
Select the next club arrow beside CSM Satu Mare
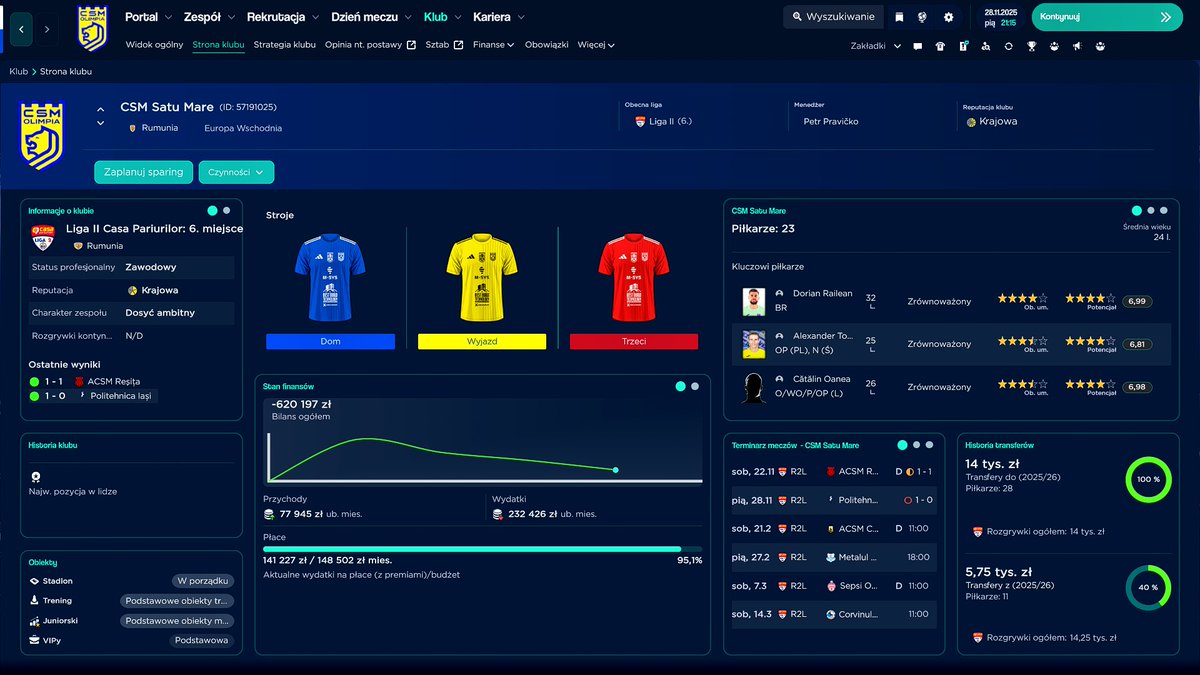[100, 123]
